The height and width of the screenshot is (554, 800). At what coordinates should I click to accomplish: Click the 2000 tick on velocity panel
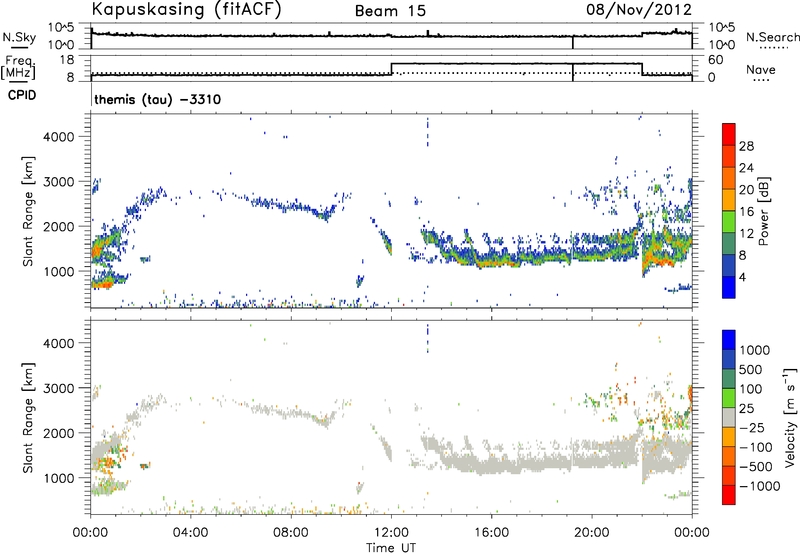[59, 433]
